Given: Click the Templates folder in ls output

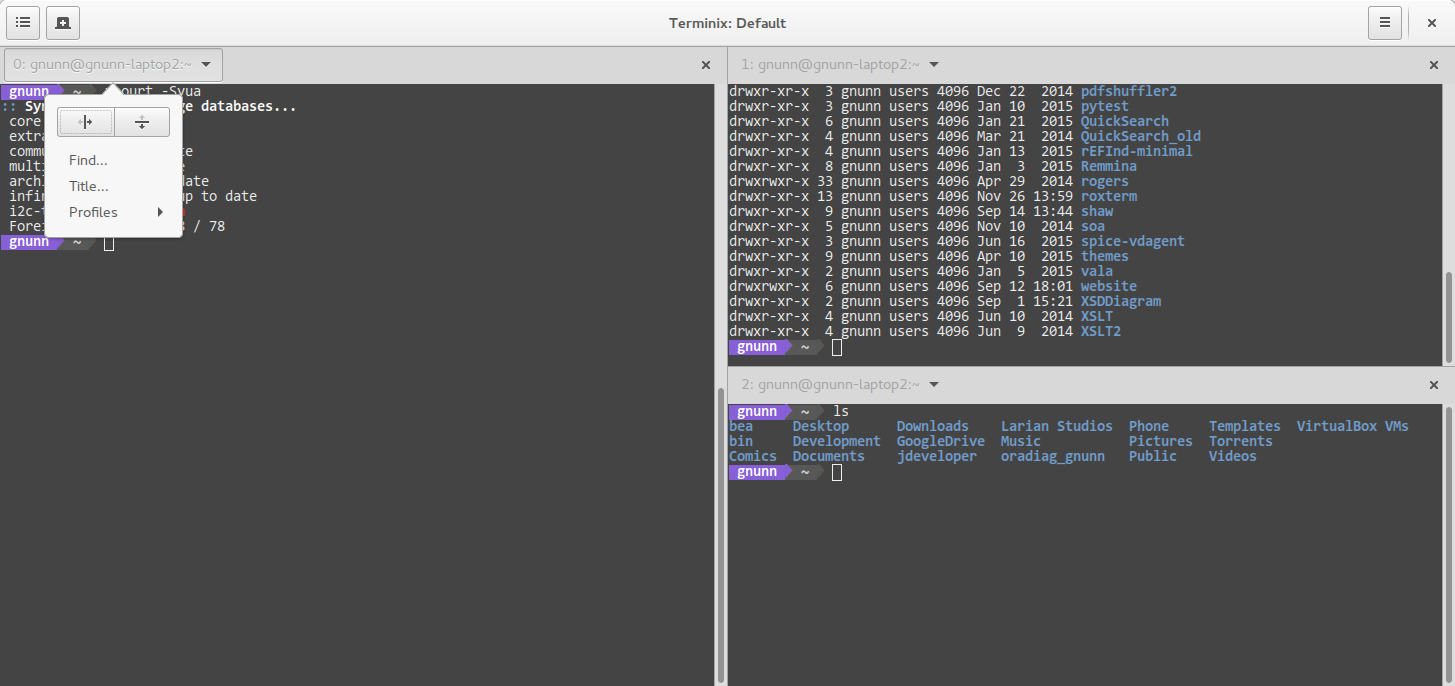Looking at the screenshot, I should tap(1245, 426).
